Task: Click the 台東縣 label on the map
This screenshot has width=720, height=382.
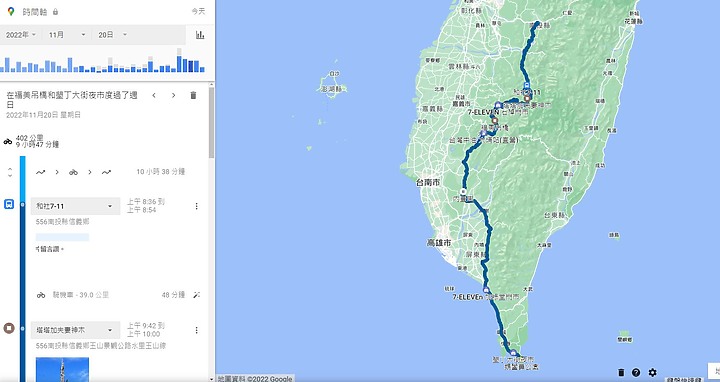Action: tap(555, 215)
